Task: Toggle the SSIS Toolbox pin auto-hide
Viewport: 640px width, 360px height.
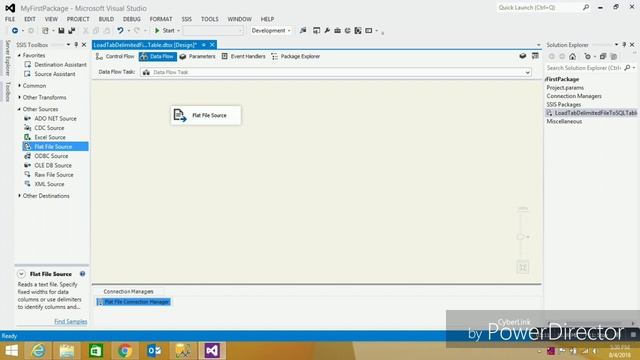Action: (76, 44)
